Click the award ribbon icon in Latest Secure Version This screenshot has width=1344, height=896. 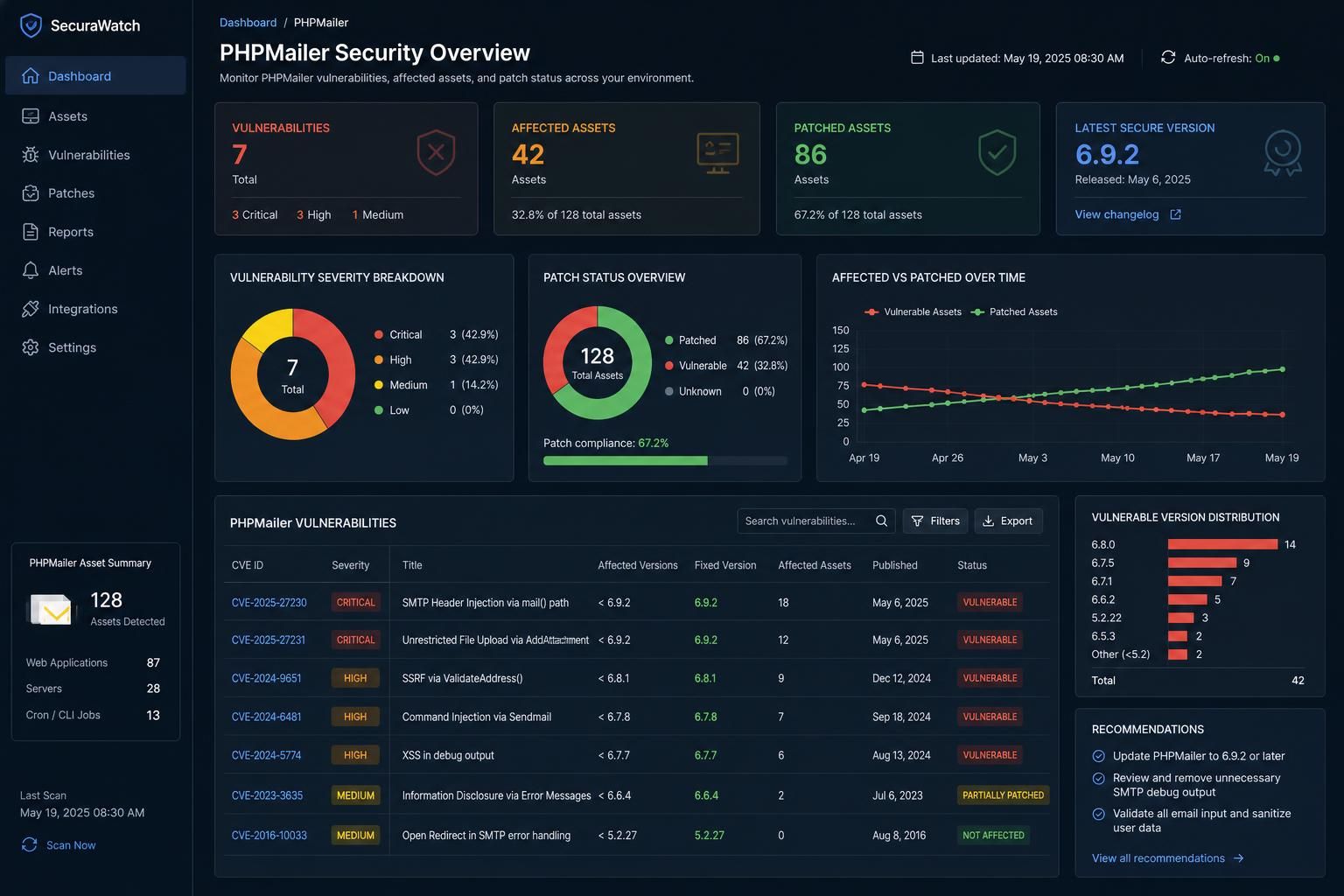(1283, 153)
